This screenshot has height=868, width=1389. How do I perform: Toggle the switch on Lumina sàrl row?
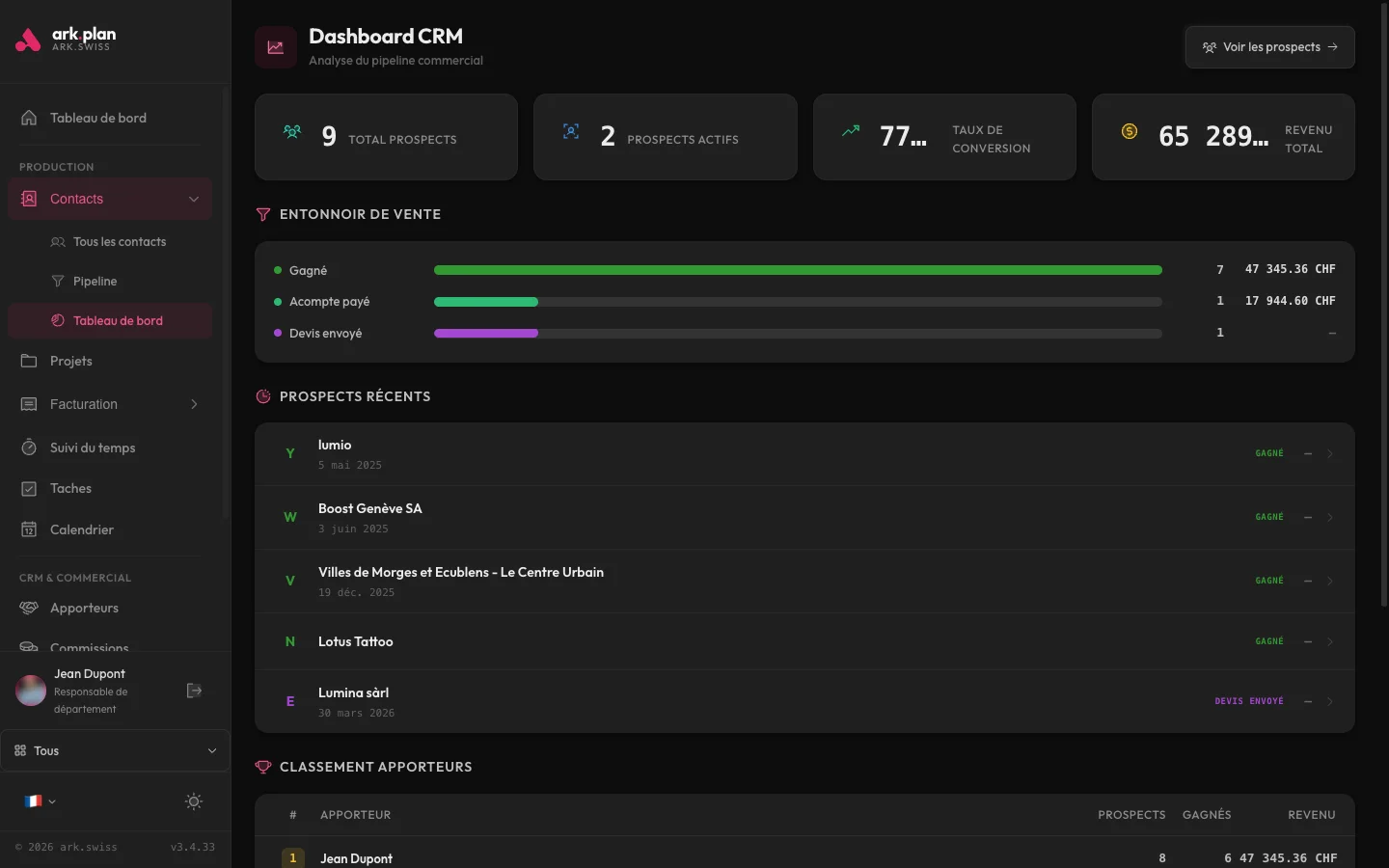[1308, 701]
